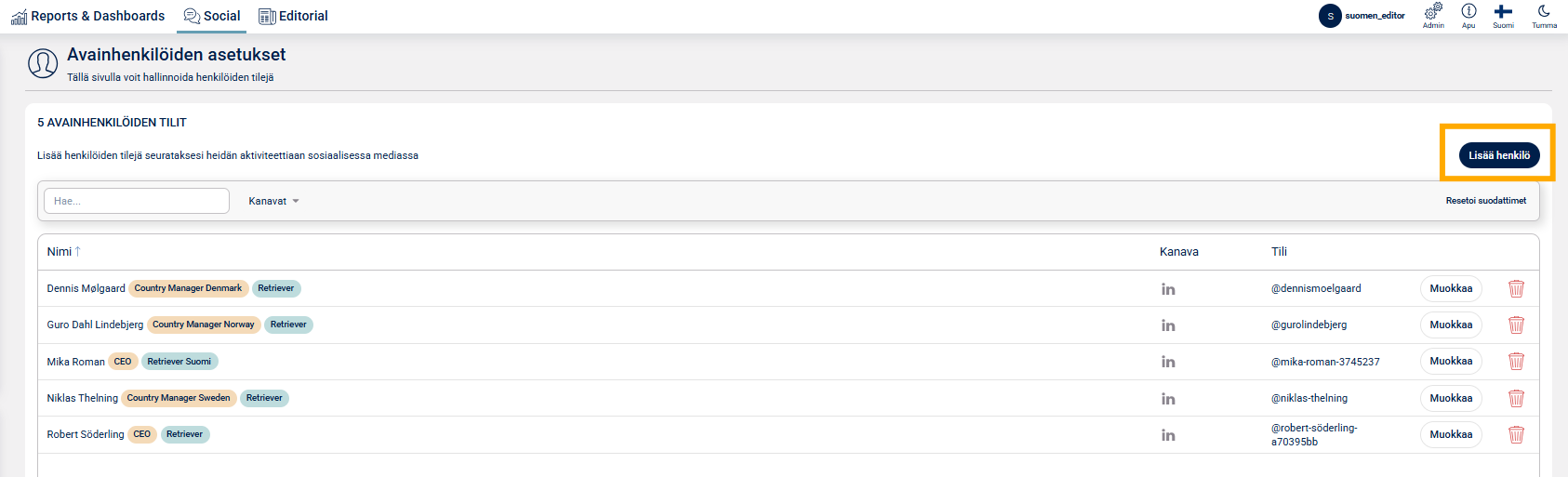Viewport: 1568px width, 477px height.
Task: Click Resetoi suodattimet link
Action: pyautogui.click(x=1485, y=201)
